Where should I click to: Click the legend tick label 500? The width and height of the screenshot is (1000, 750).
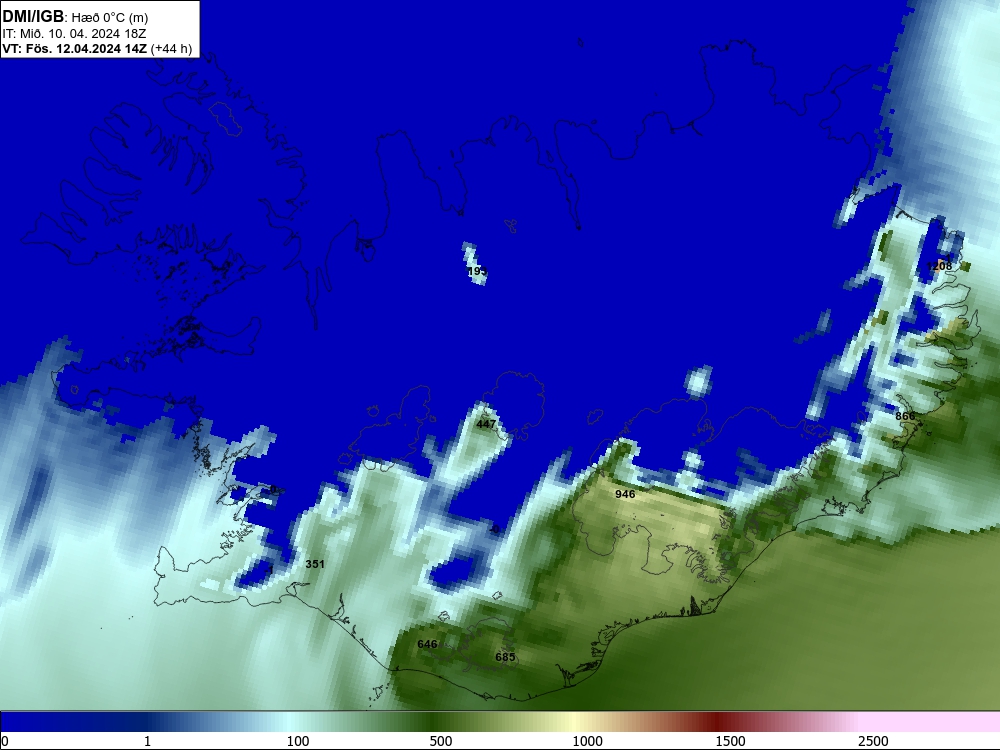pos(441,741)
